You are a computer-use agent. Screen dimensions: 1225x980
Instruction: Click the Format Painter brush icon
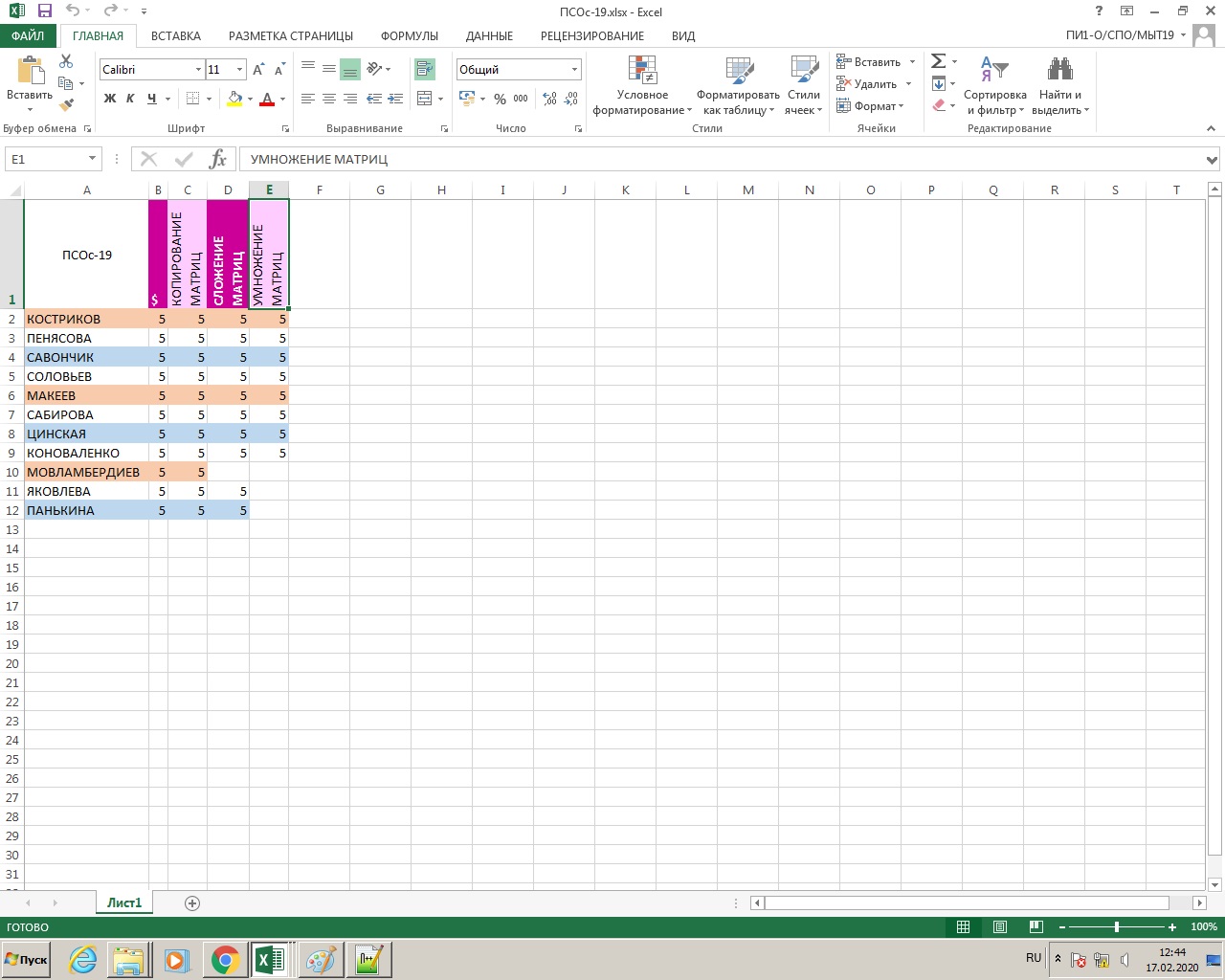[66, 105]
